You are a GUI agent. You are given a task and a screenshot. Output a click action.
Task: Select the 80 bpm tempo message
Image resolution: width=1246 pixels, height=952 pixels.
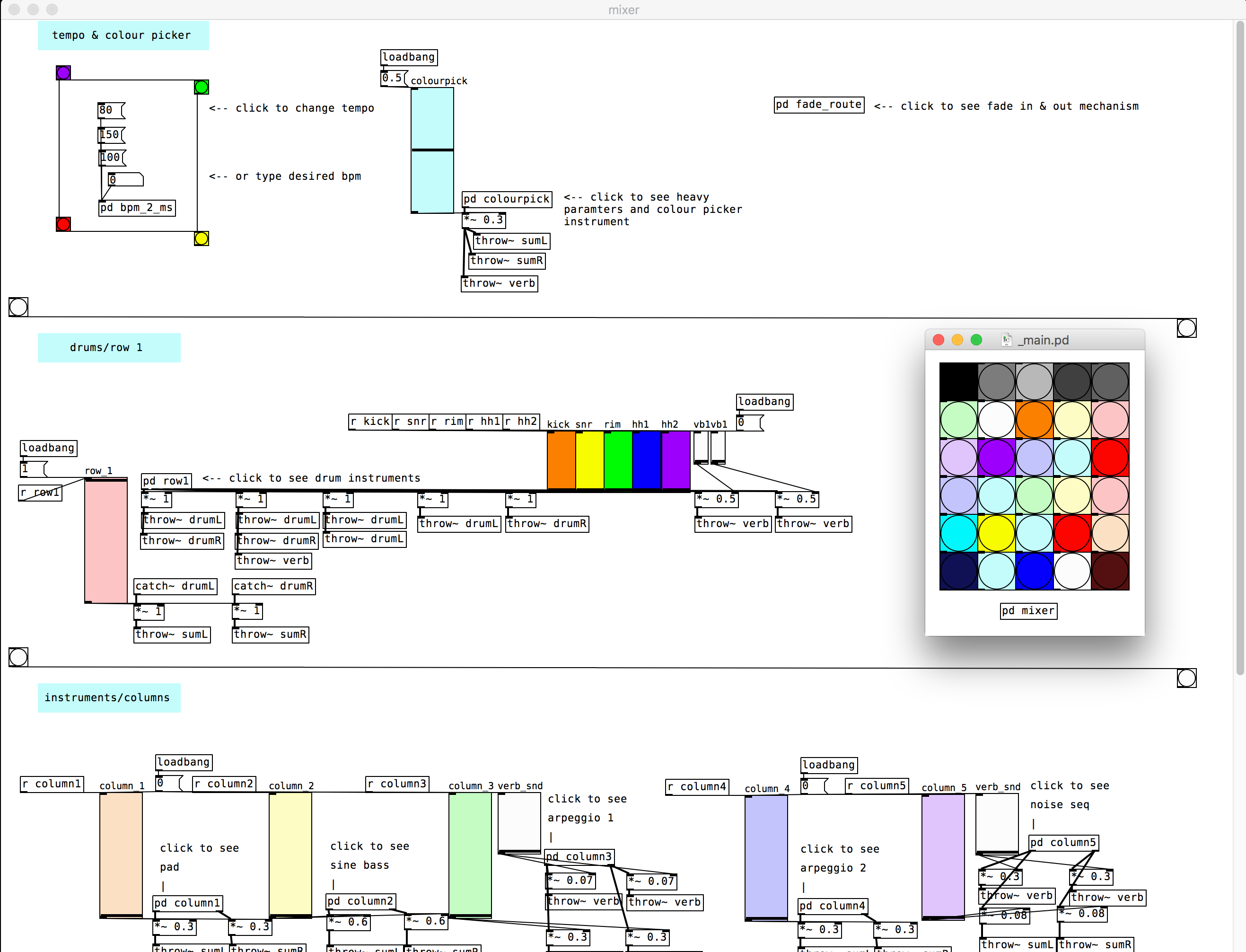(110, 110)
